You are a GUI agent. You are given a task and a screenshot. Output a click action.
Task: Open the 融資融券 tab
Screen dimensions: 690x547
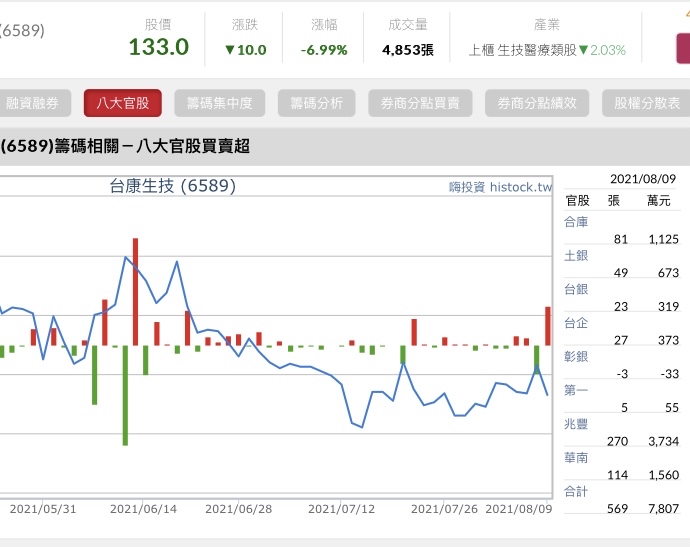pyautogui.click(x=32, y=103)
